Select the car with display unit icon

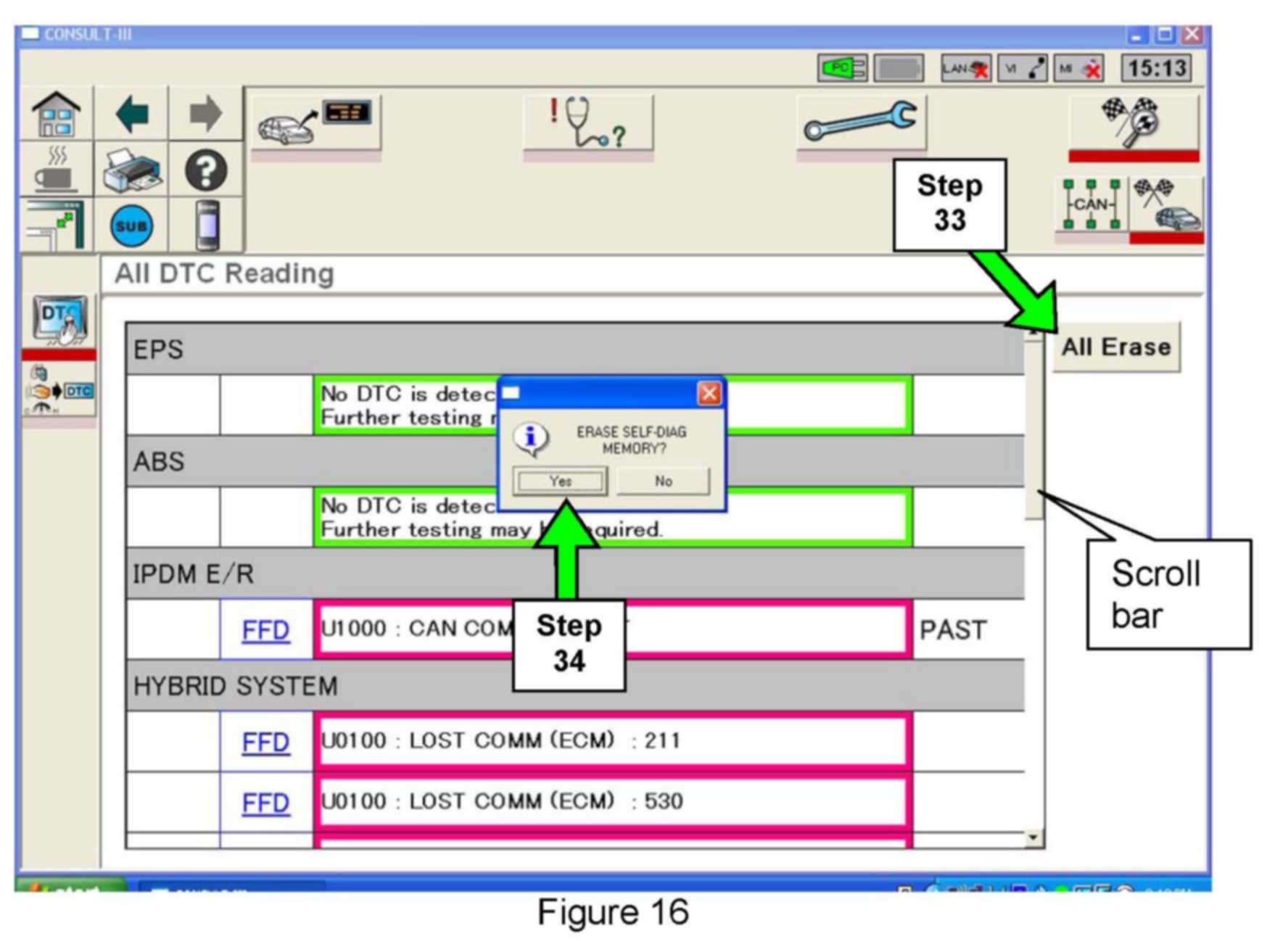click(315, 123)
